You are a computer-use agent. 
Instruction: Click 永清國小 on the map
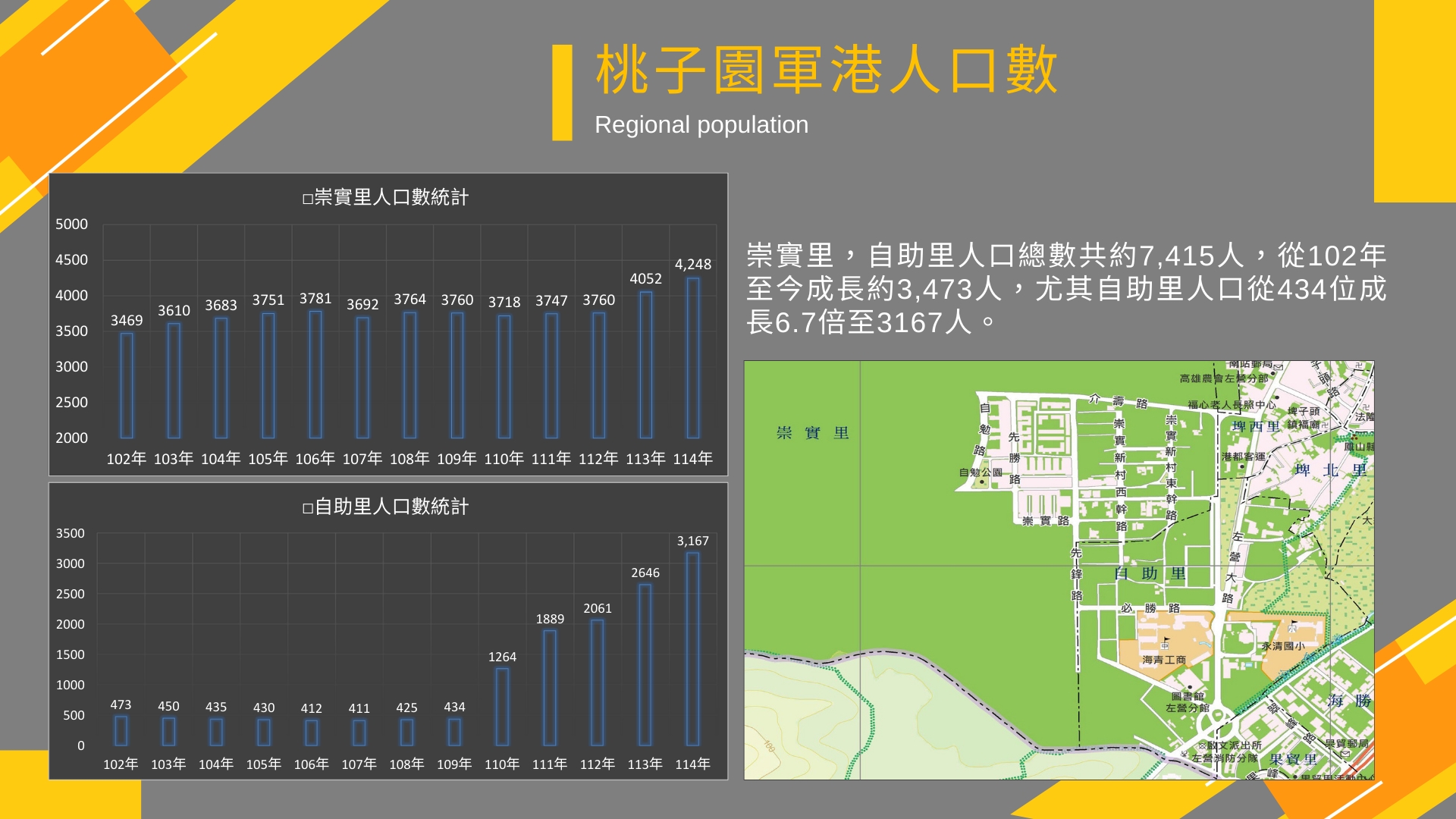pos(1283,646)
